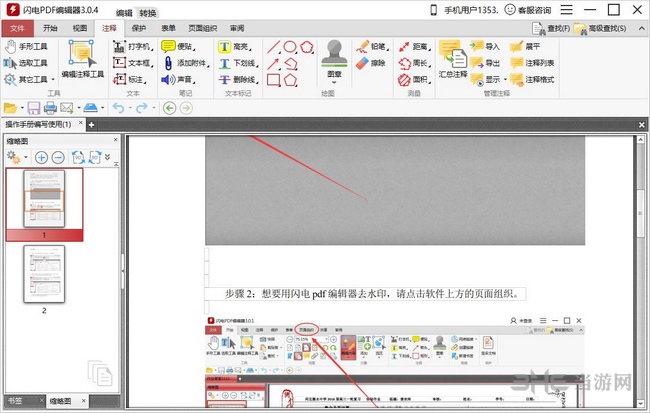Export comments with 导出
This screenshot has width=650, height=413.
point(485,63)
